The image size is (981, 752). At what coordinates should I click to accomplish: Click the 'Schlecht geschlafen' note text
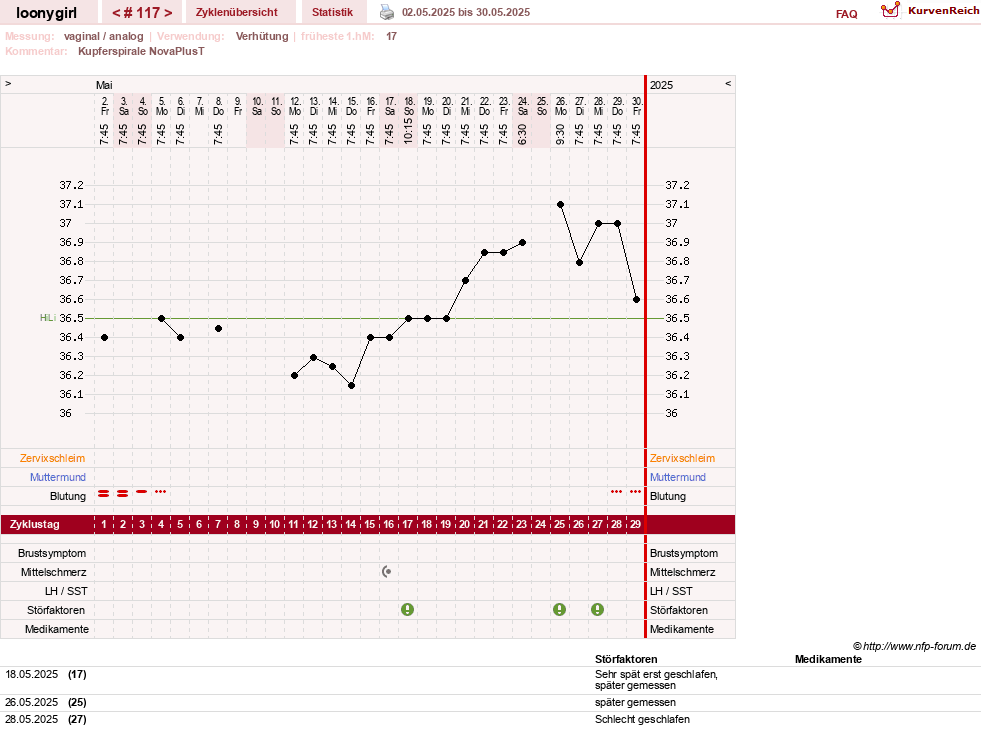pyautogui.click(x=642, y=719)
